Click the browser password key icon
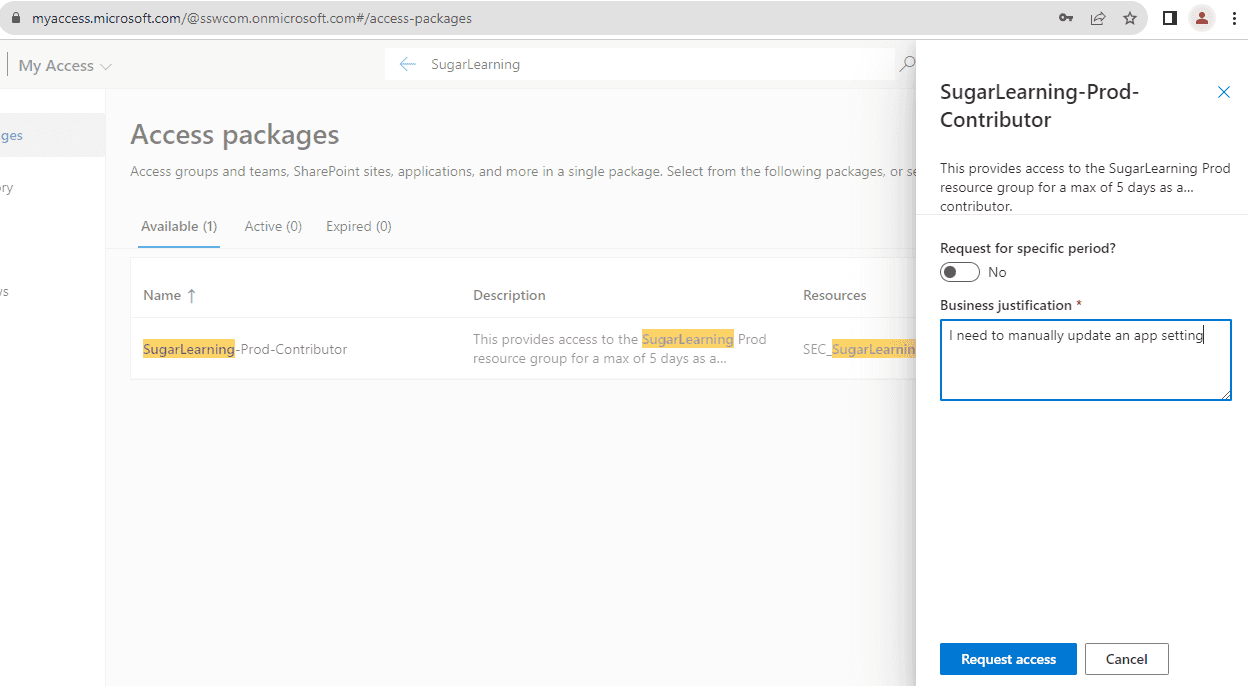Viewport: 1248px width, 686px height. (x=1066, y=18)
